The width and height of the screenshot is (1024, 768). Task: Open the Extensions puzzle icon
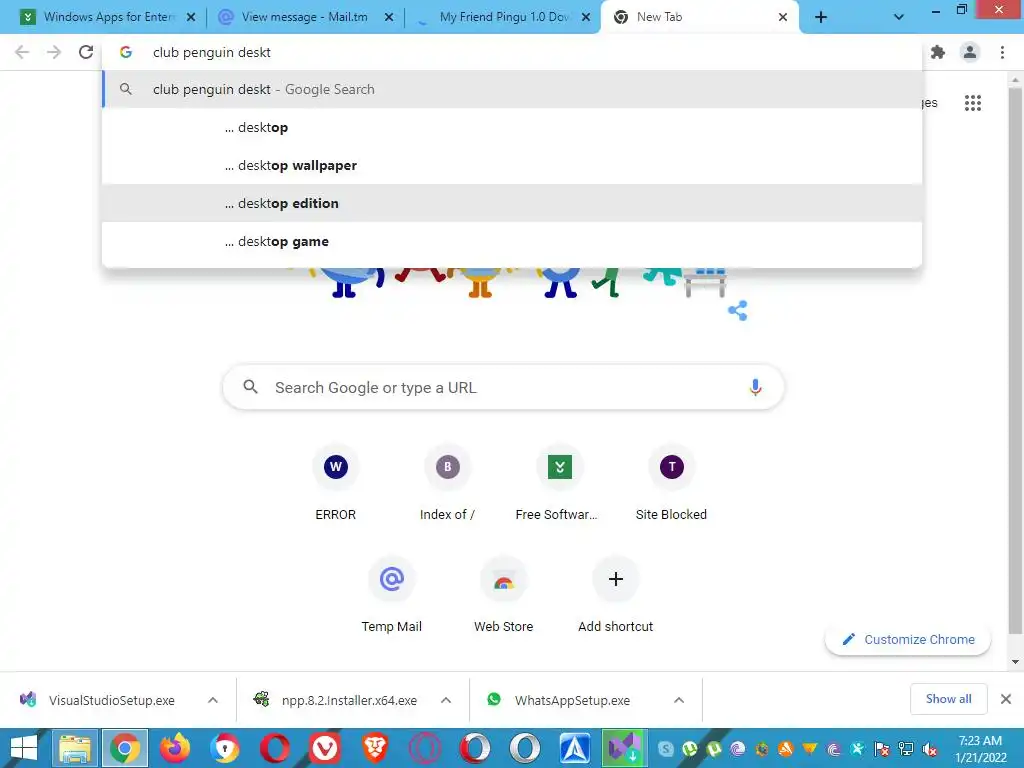tap(938, 52)
